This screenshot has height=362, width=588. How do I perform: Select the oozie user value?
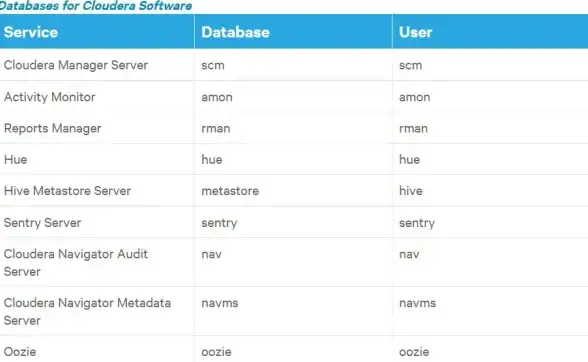click(414, 352)
